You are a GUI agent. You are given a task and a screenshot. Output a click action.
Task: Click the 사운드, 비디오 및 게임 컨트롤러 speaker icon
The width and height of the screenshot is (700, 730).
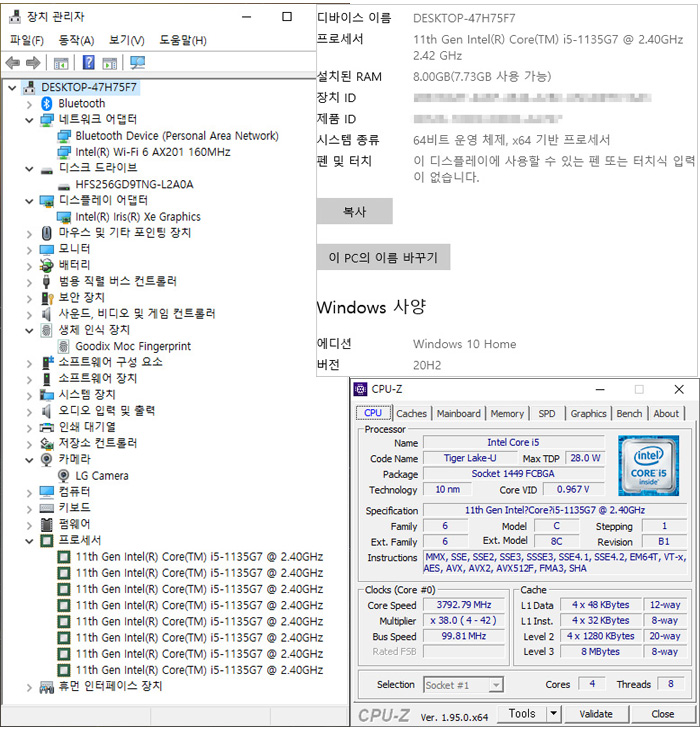pos(46,314)
